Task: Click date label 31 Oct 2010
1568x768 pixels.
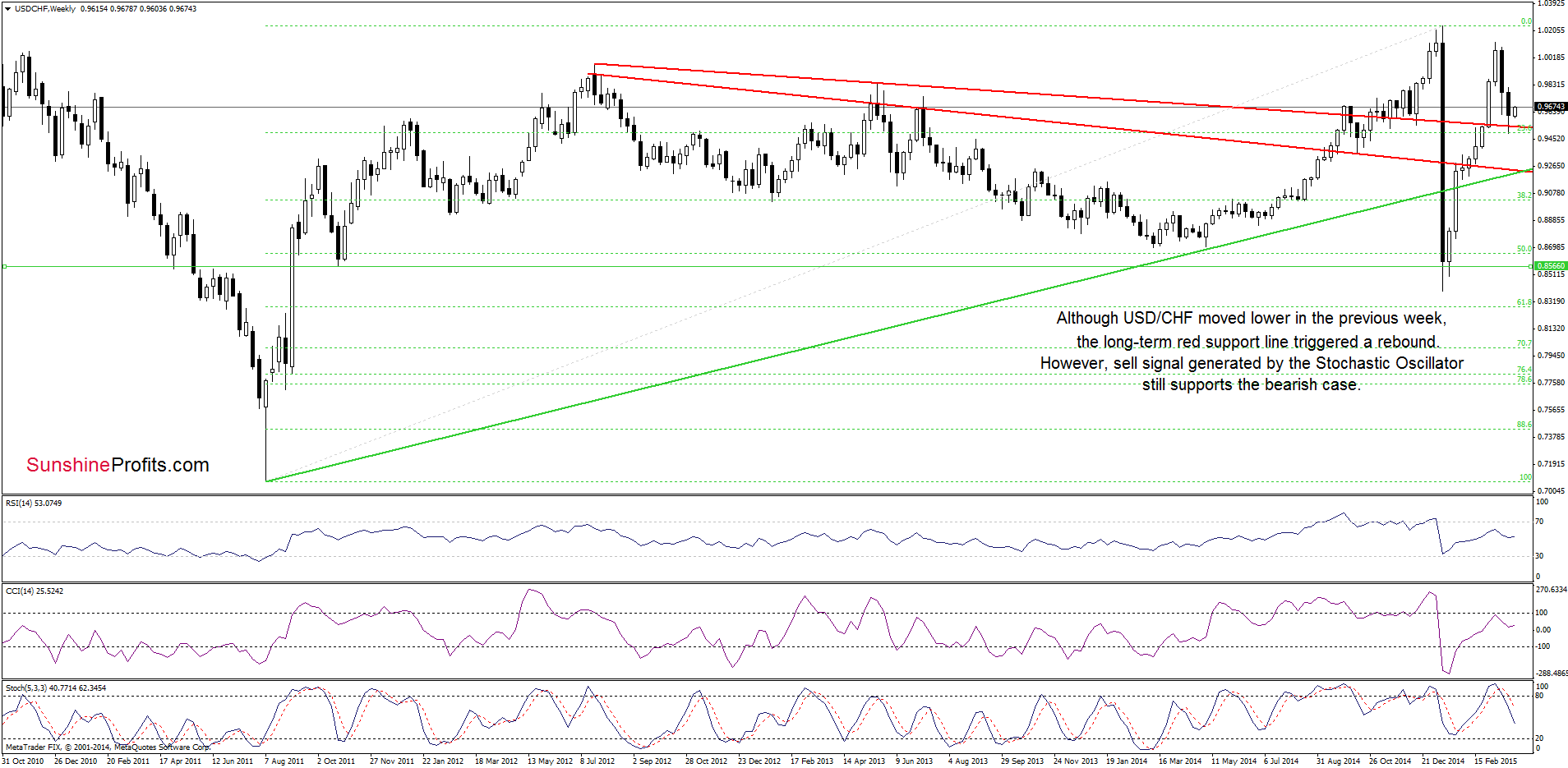Action: pos(23,761)
